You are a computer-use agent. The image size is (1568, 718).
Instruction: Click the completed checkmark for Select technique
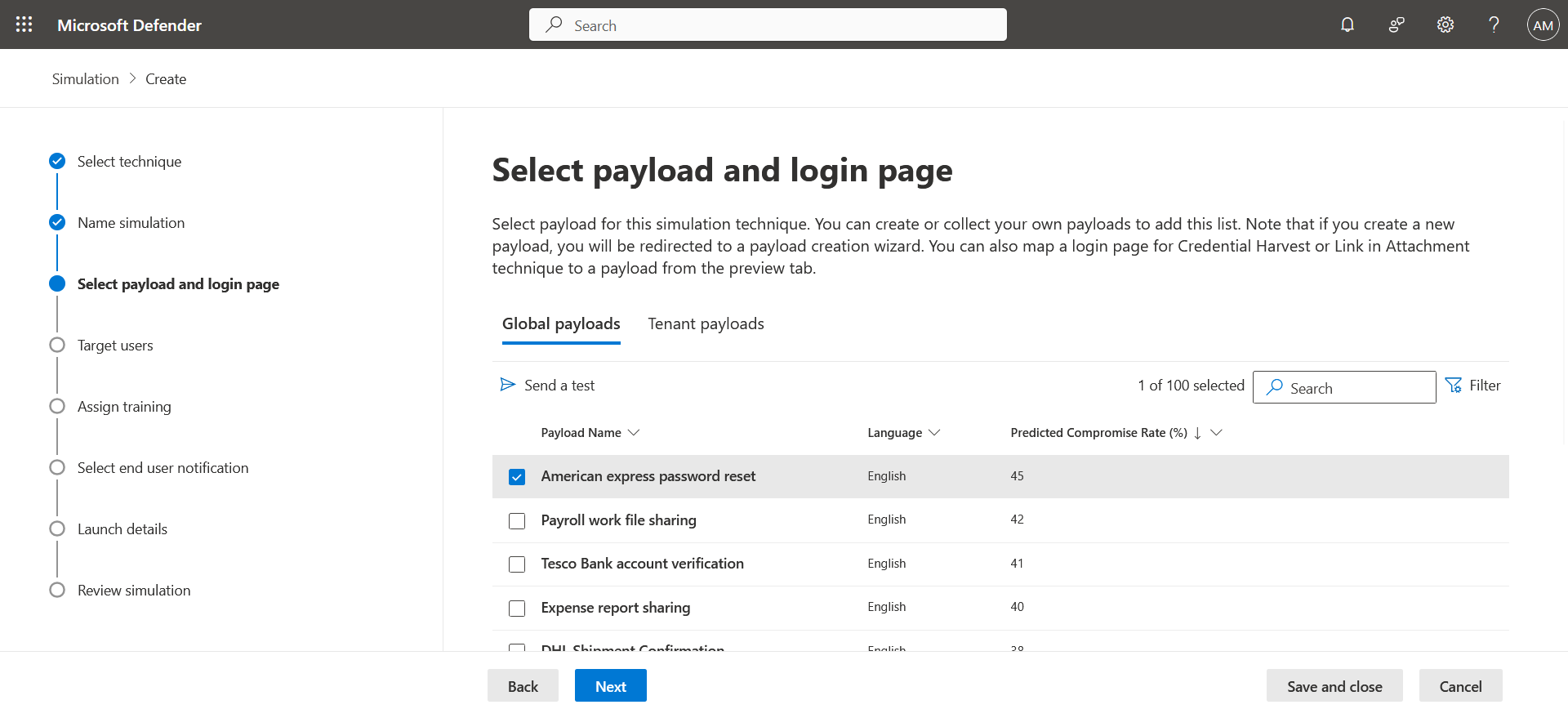tap(57, 161)
